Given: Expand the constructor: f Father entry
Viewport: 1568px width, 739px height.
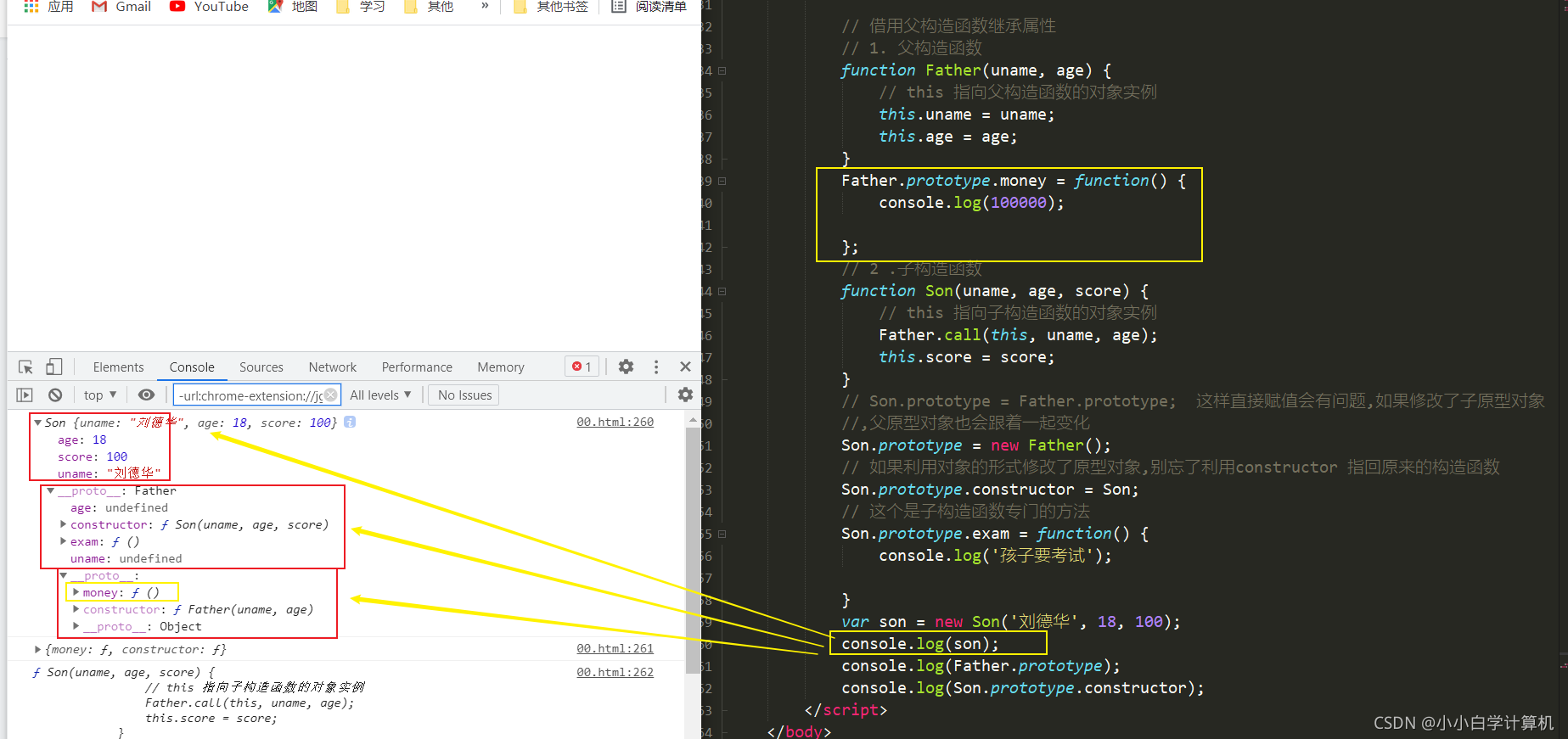Looking at the screenshot, I should (x=76, y=609).
